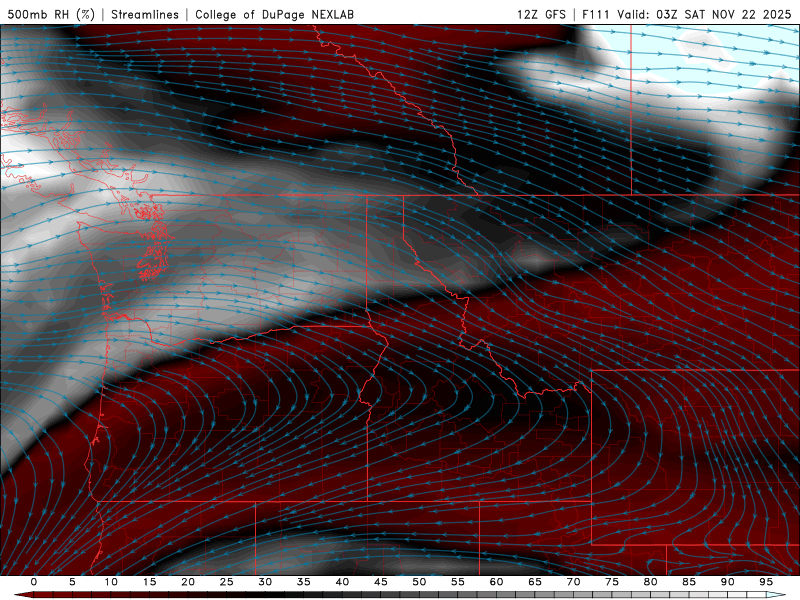Click the colorbar value 0 label
Viewport: 800px width, 600px height.
[34, 582]
